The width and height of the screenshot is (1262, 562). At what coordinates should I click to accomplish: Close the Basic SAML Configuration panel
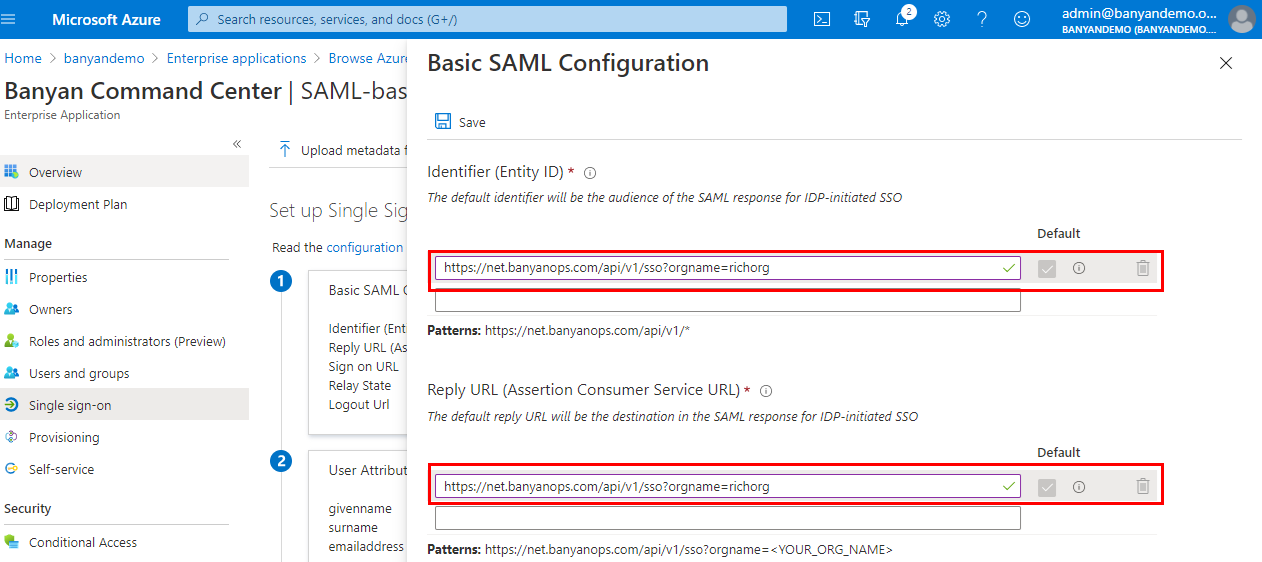click(x=1226, y=63)
